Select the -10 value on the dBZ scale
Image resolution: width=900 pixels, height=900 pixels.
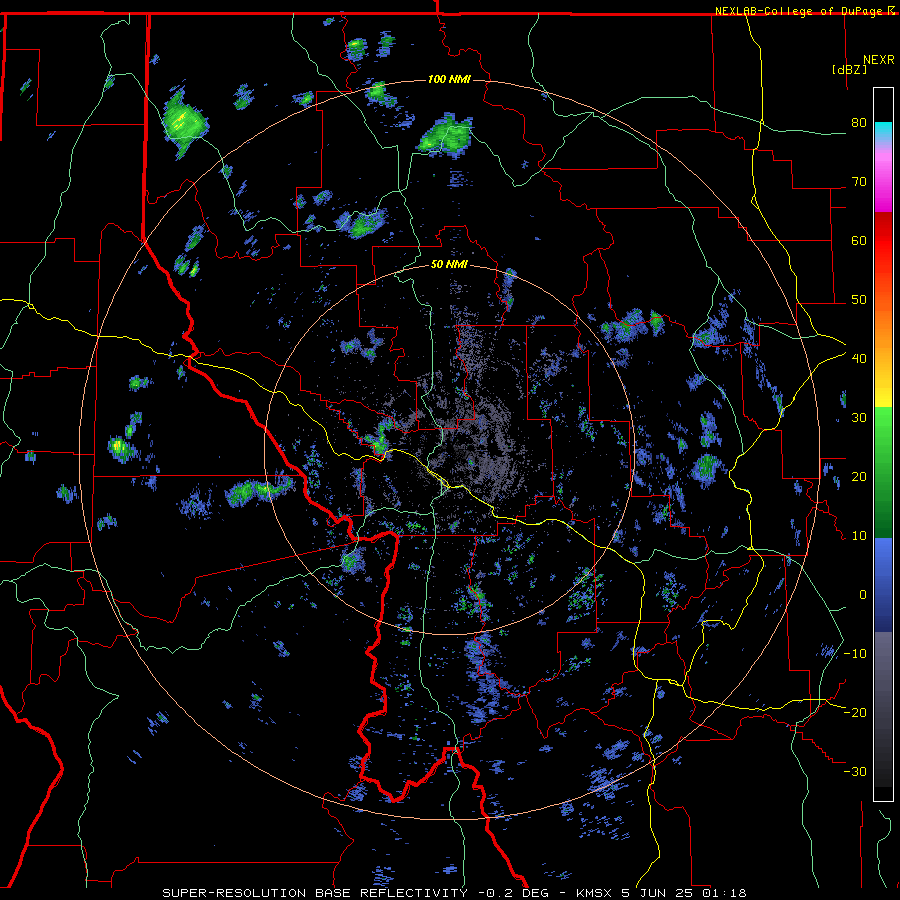click(x=855, y=653)
